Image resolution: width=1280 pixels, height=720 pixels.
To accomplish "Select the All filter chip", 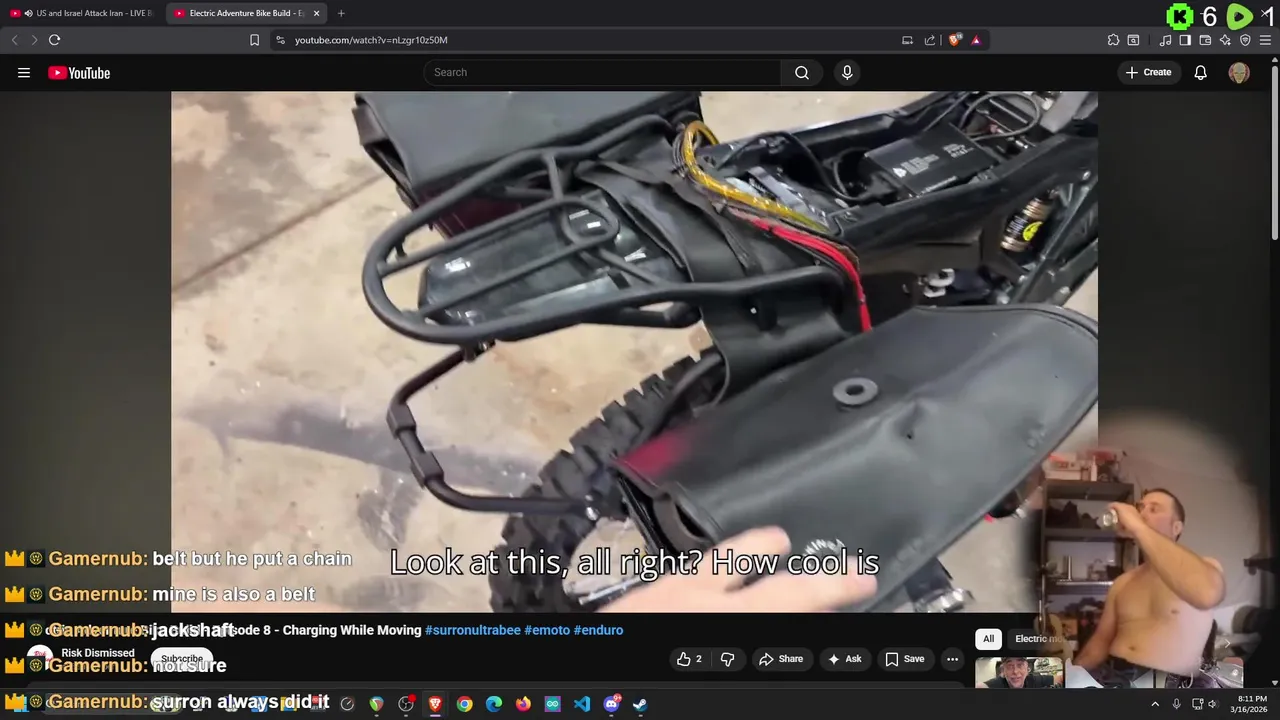I will point(988,639).
